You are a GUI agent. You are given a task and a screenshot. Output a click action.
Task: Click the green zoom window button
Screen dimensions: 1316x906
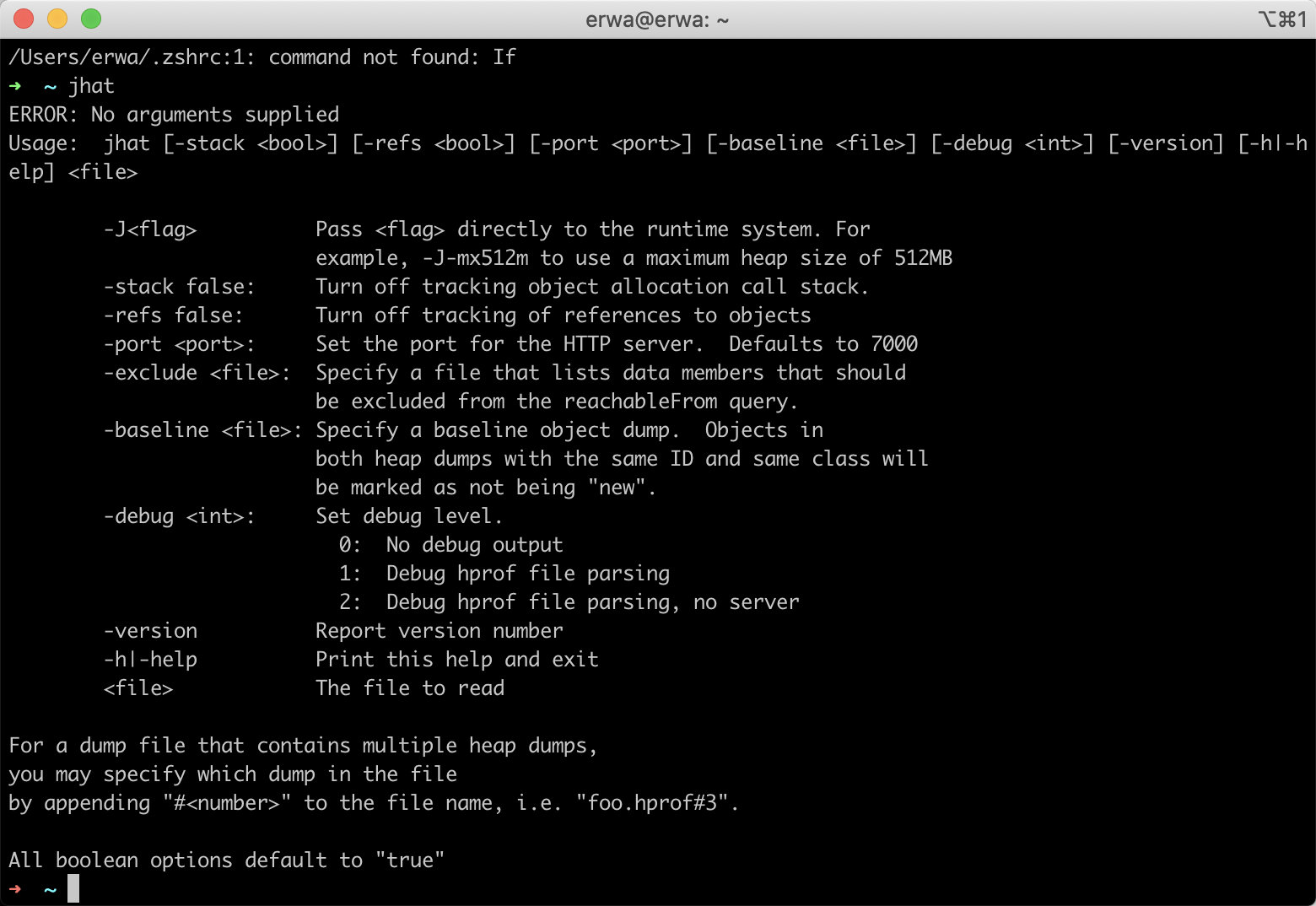click(91, 19)
